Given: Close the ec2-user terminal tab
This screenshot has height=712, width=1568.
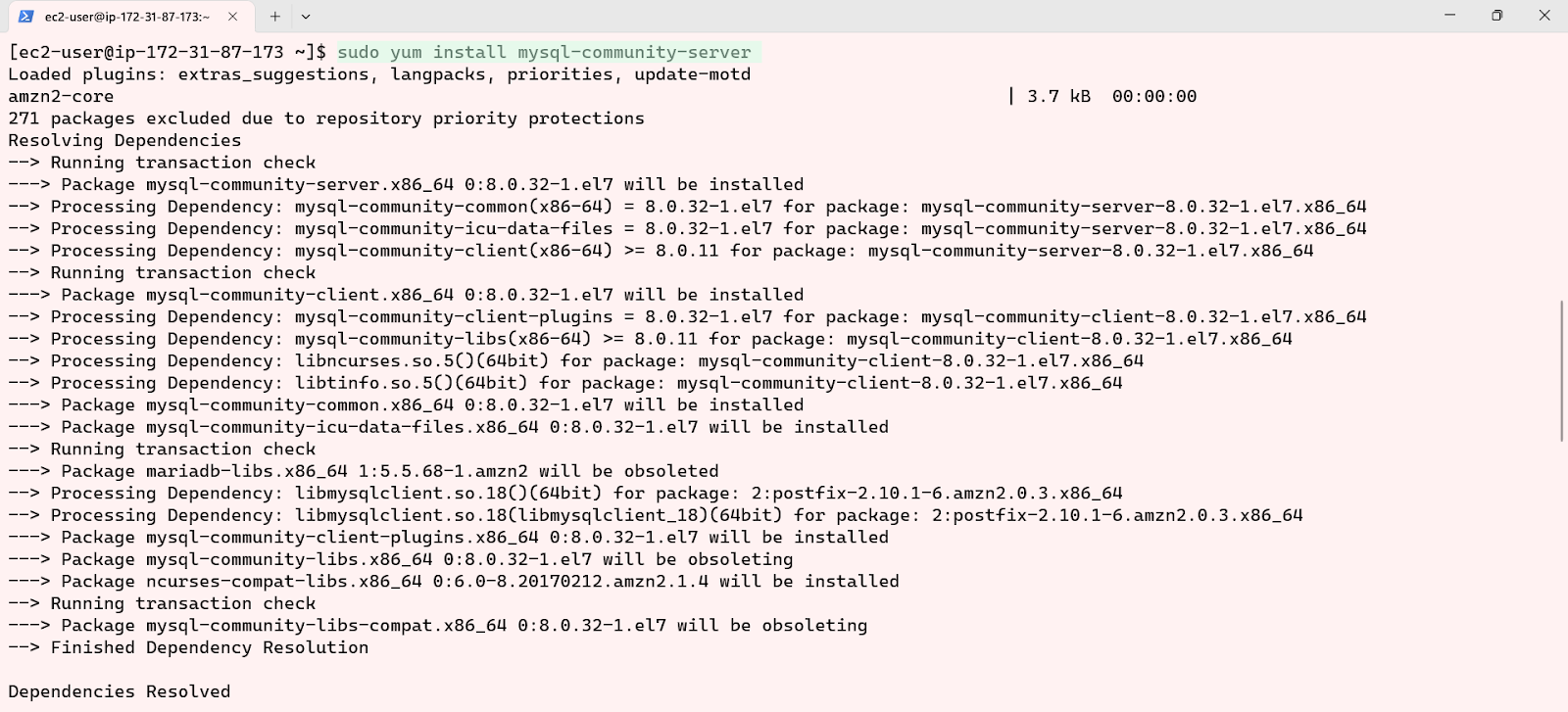Looking at the screenshot, I should (232, 17).
